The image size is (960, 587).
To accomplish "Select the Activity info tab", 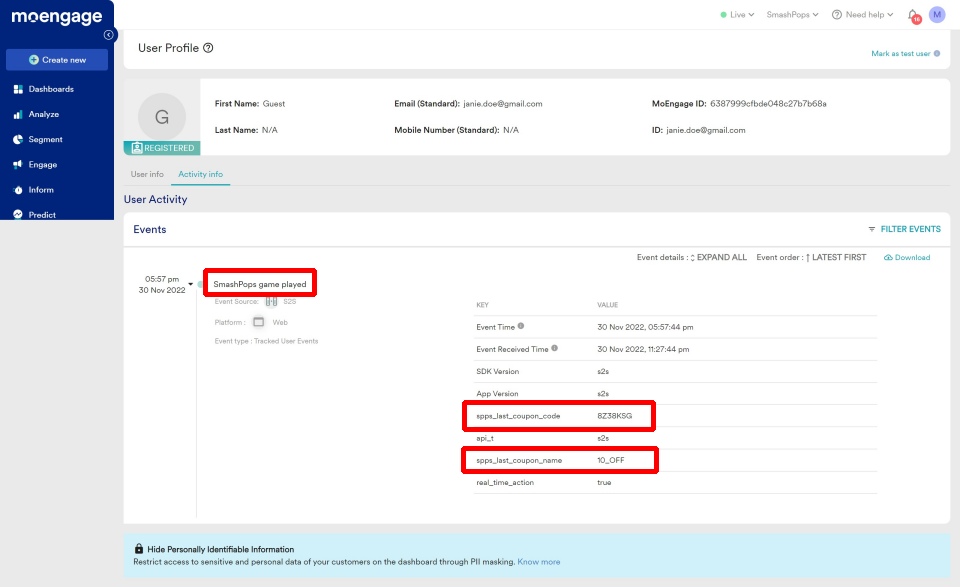I will 200,174.
